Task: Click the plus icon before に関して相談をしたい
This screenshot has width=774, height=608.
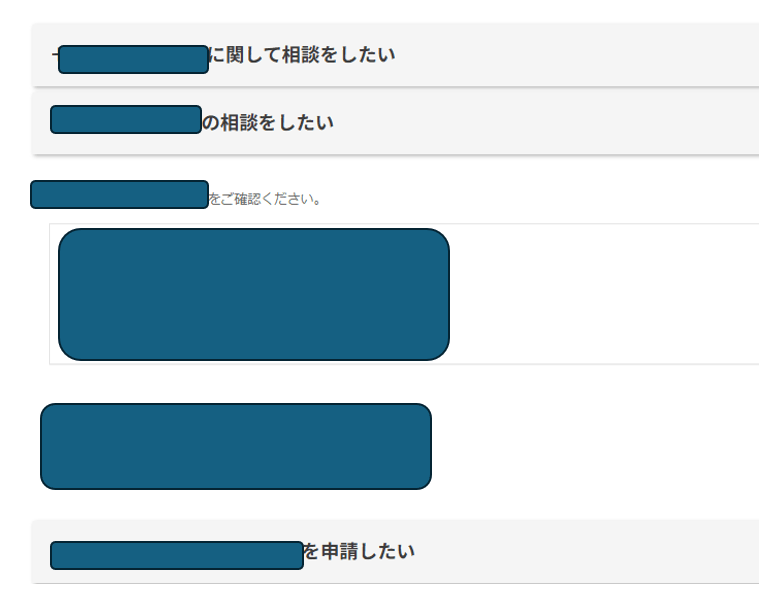Action: [x=55, y=54]
